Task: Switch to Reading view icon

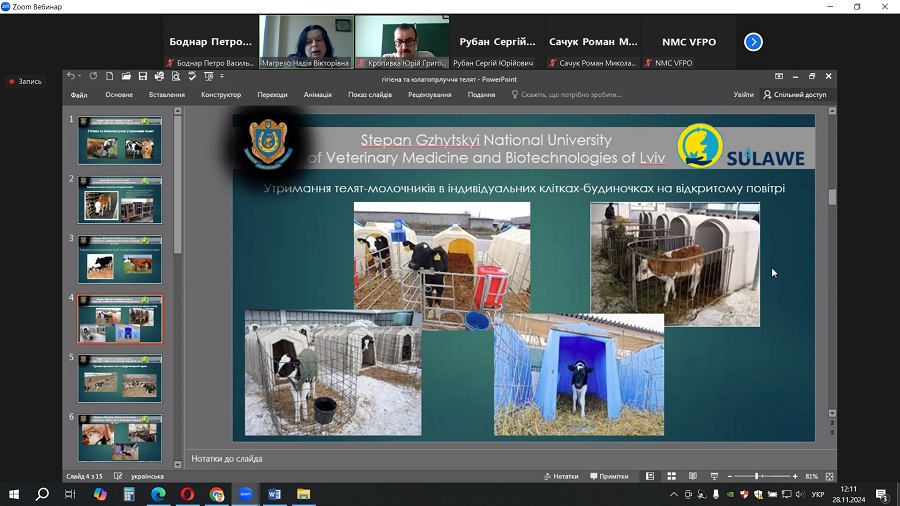Action: point(693,476)
